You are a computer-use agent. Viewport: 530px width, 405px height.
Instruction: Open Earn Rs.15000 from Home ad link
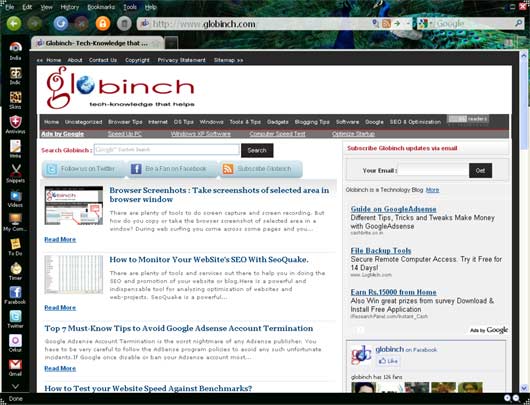coord(393,292)
